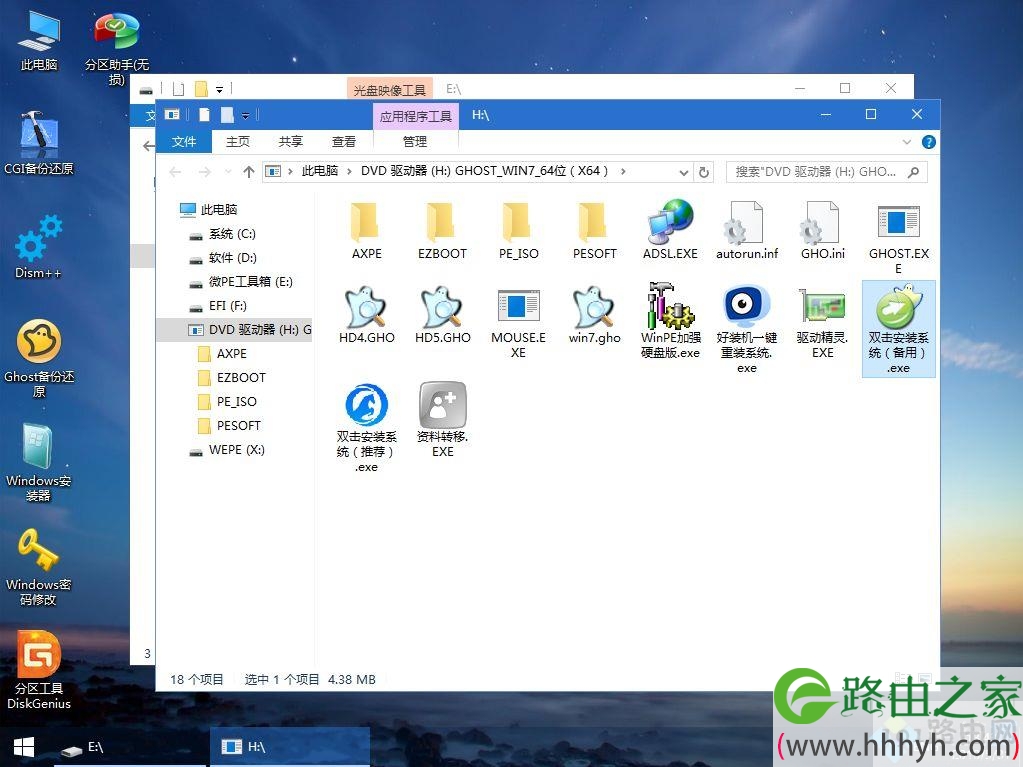Click properties icon in quick access toolbar
Viewport: 1023px width, 767px height.
204,115
